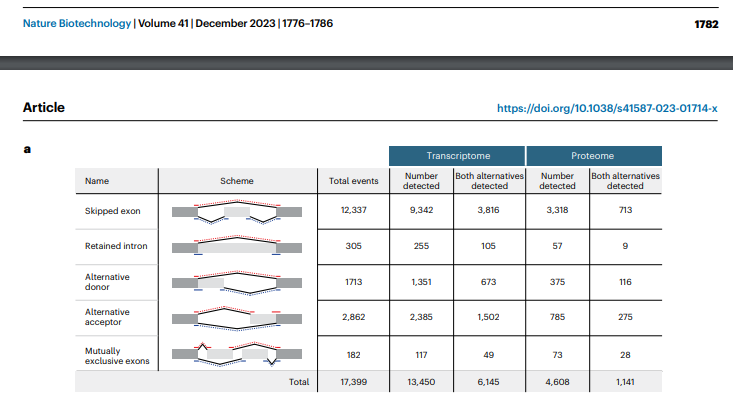The height and width of the screenshot is (401, 733).
Task: Click Proteome 'Both alternatives detected' header
Action: pyautogui.click(x=625, y=181)
